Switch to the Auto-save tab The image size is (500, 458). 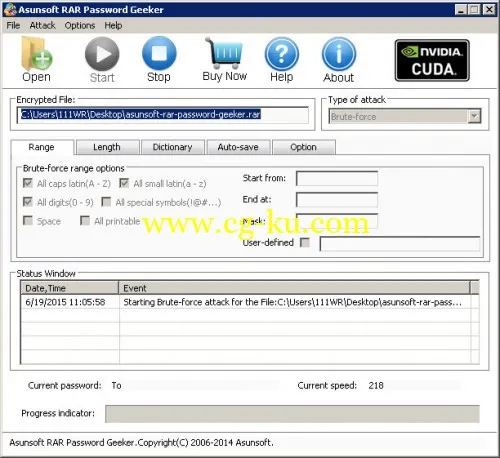pyautogui.click(x=238, y=147)
